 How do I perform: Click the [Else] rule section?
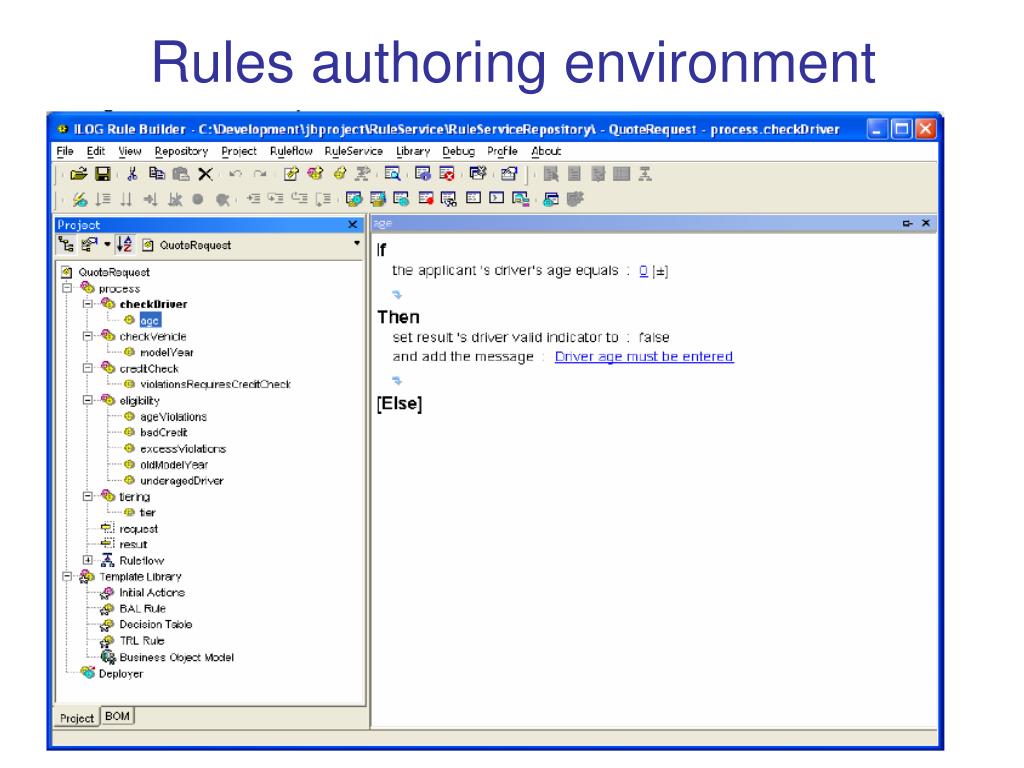point(399,404)
